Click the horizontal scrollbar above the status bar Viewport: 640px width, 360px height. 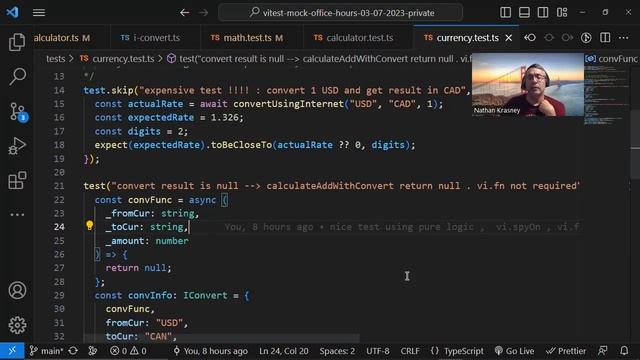pyautogui.click(x=222, y=338)
